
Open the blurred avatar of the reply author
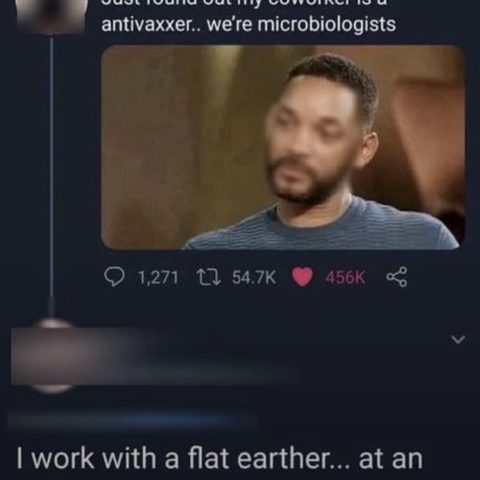[x=50, y=356]
